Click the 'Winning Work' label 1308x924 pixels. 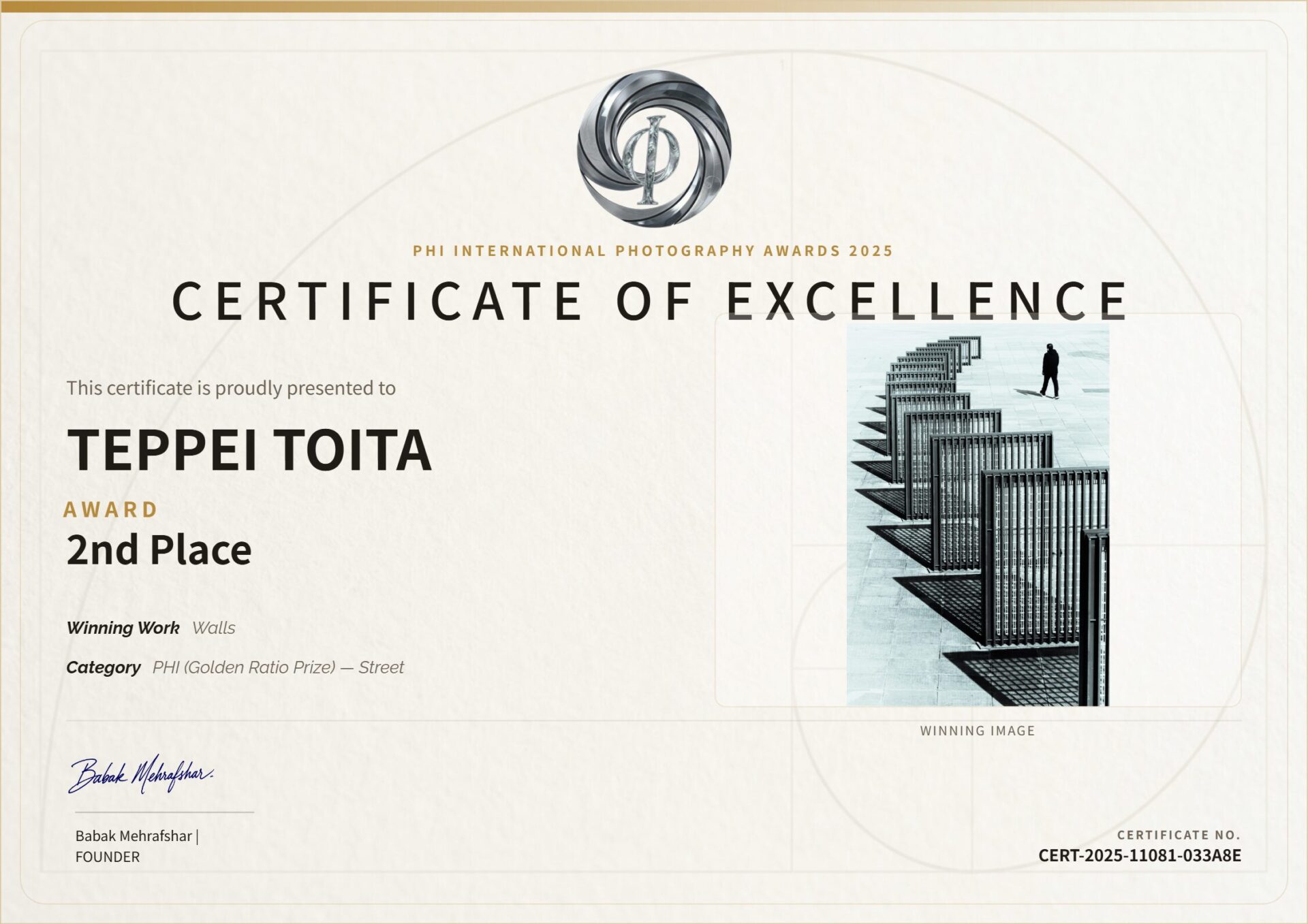[x=123, y=628]
